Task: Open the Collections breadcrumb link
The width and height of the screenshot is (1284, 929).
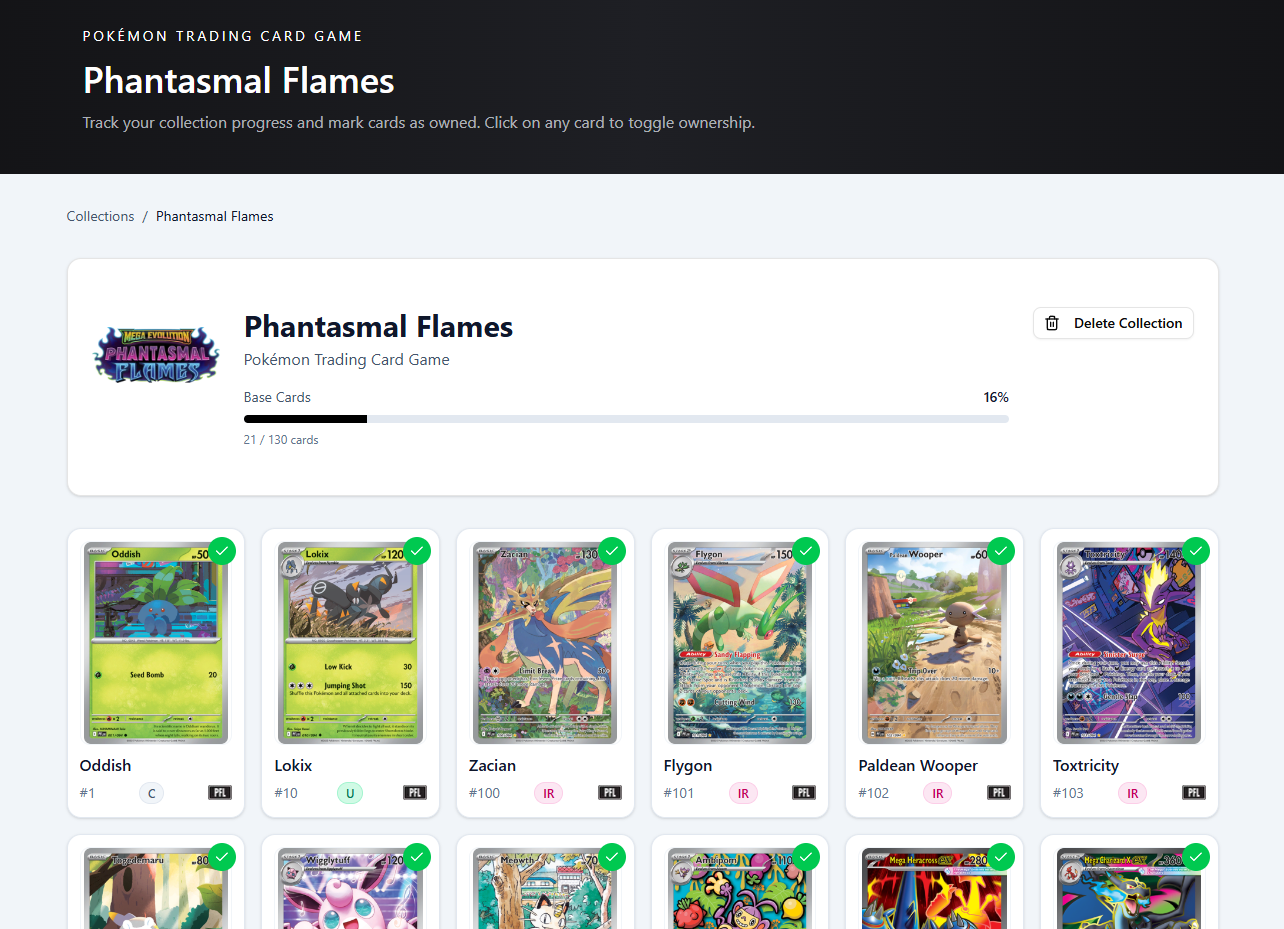Action: [x=100, y=216]
